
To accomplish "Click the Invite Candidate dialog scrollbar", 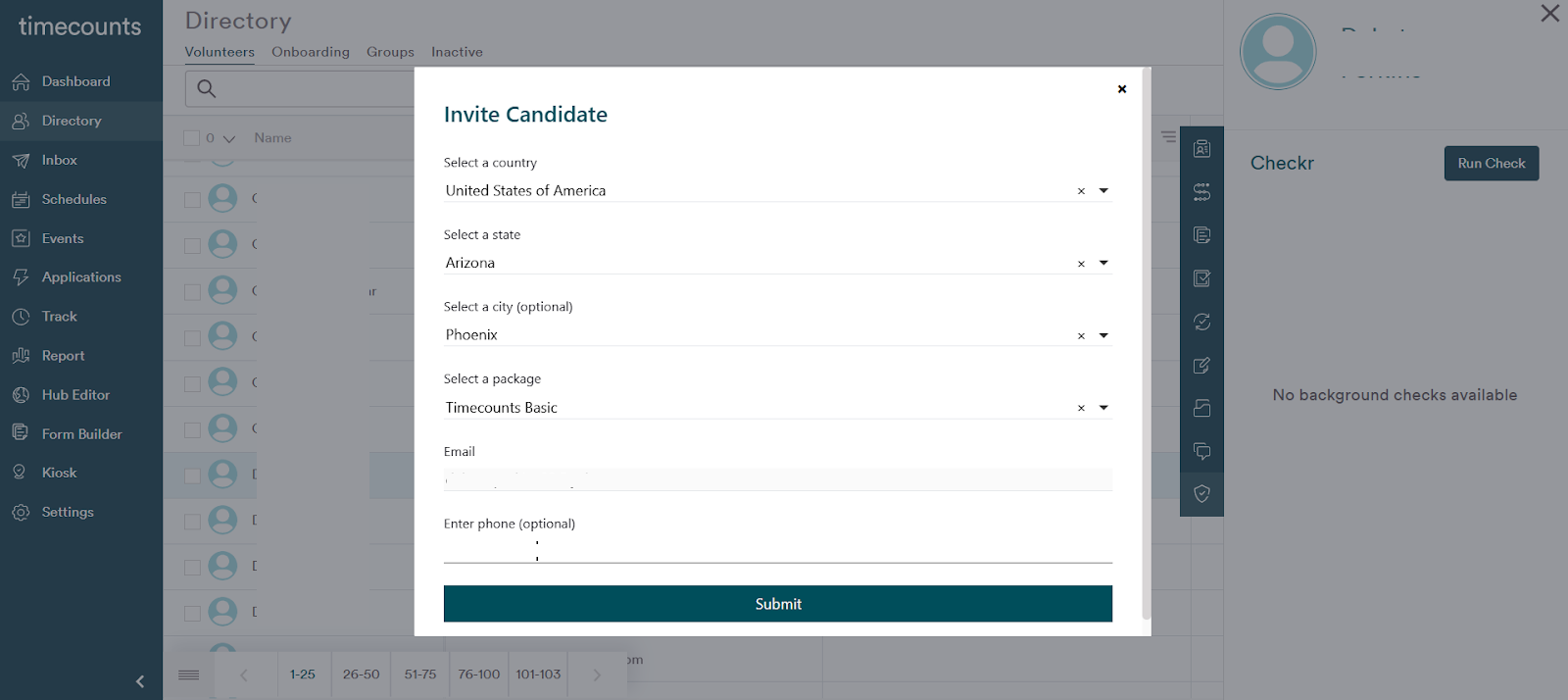I will click(x=1147, y=343).
